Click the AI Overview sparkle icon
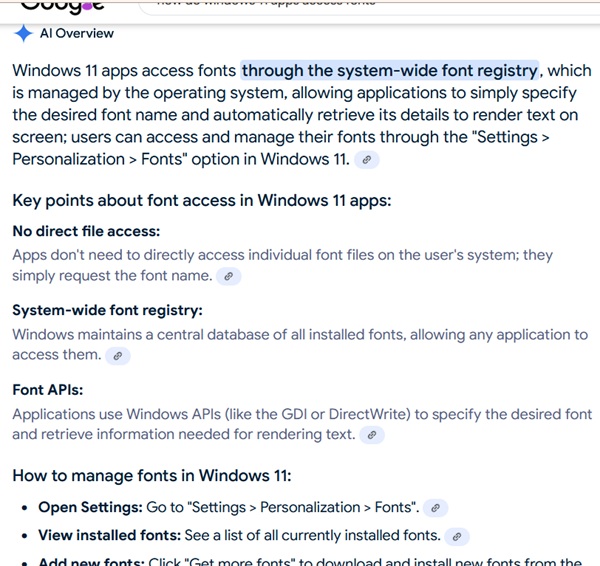 click(x=23, y=33)
